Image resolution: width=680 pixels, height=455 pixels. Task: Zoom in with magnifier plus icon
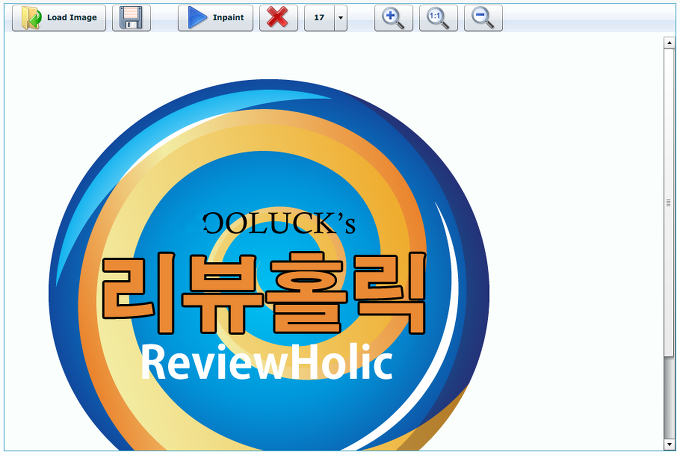pos(393,18)
